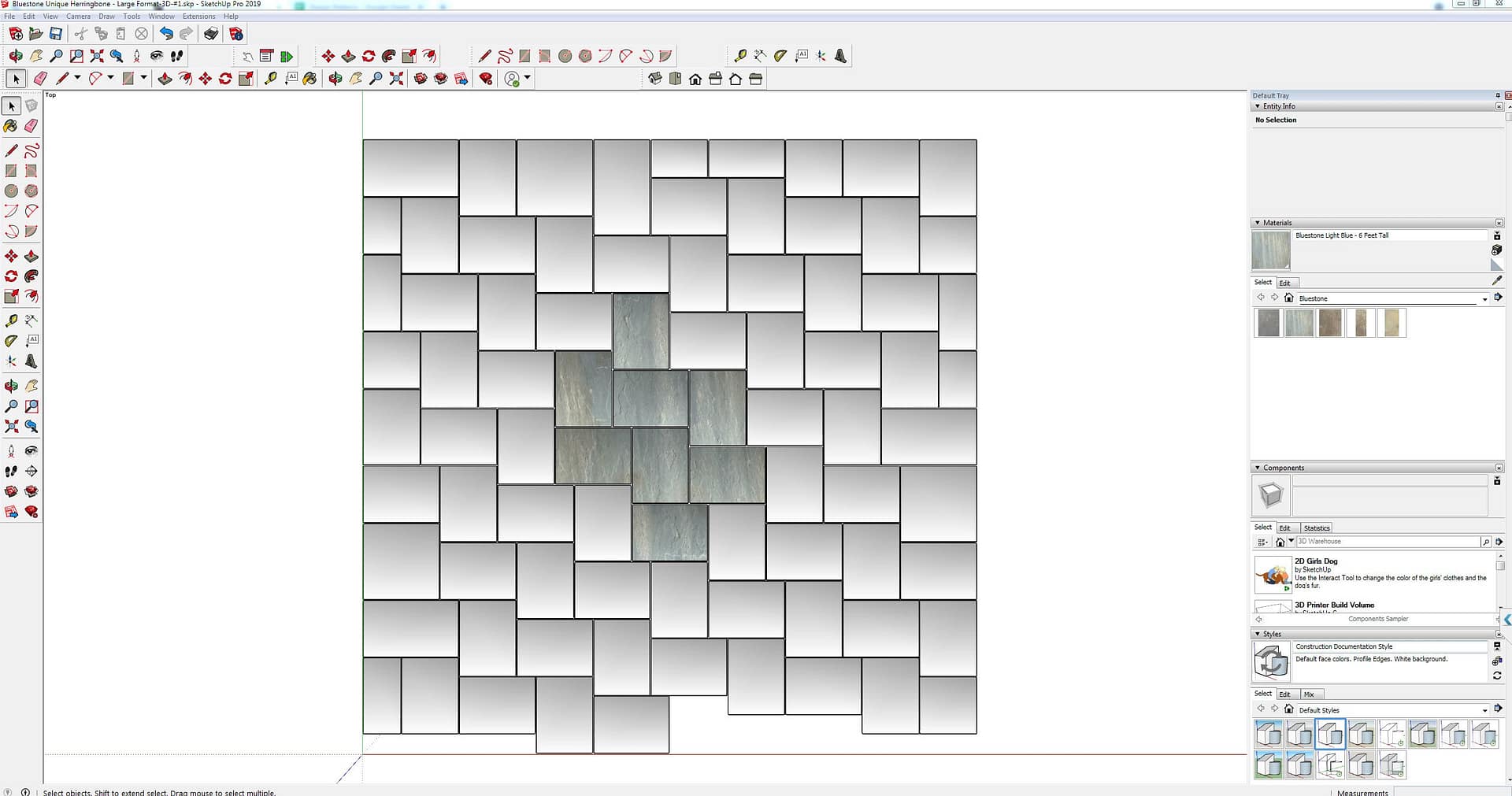1512x796 pixels.
Task: Click the Save file icon in top toolbar
Action: tap(56, 34)
